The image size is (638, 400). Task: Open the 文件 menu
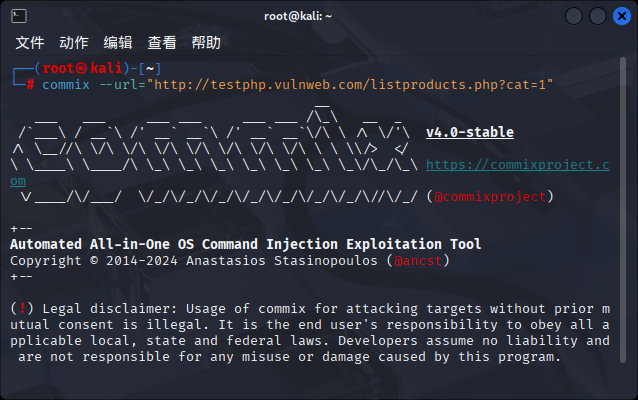click(x=30, y=43)
